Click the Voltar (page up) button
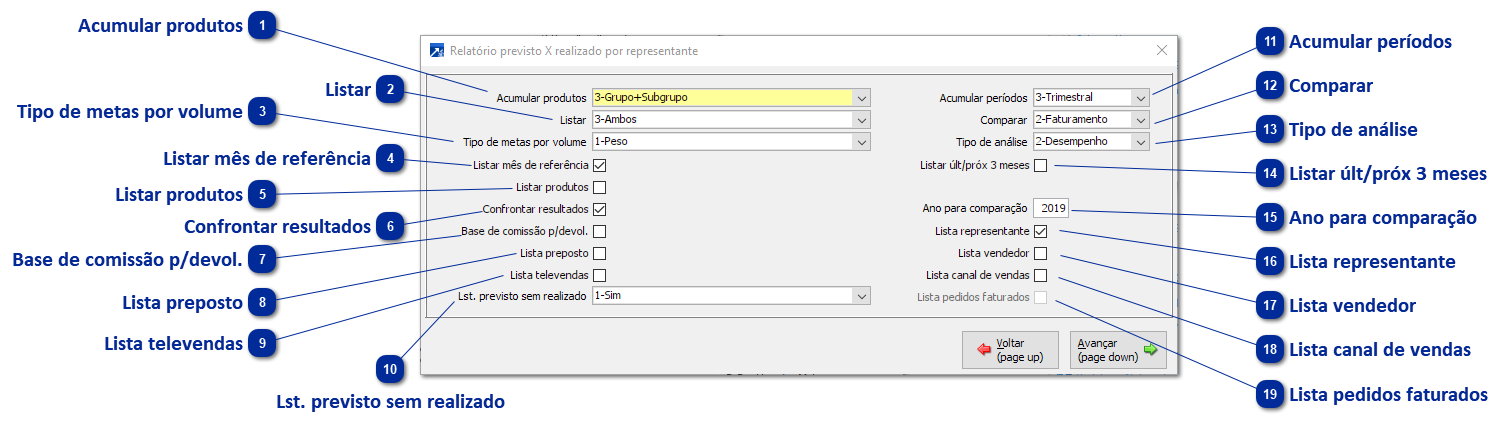 coord(1008,350)
